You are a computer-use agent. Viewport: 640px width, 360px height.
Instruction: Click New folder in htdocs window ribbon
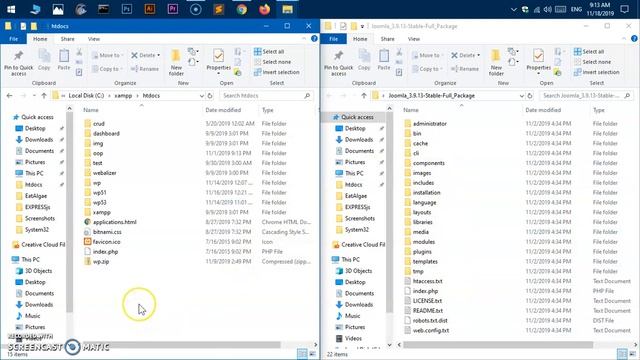coord(176,63)
